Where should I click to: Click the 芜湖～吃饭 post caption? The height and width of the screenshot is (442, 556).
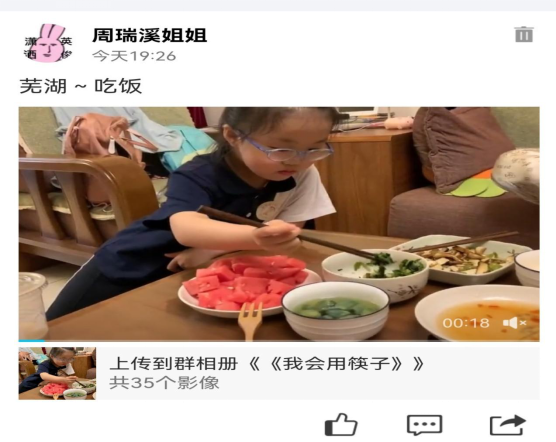[x=81, y=86]
